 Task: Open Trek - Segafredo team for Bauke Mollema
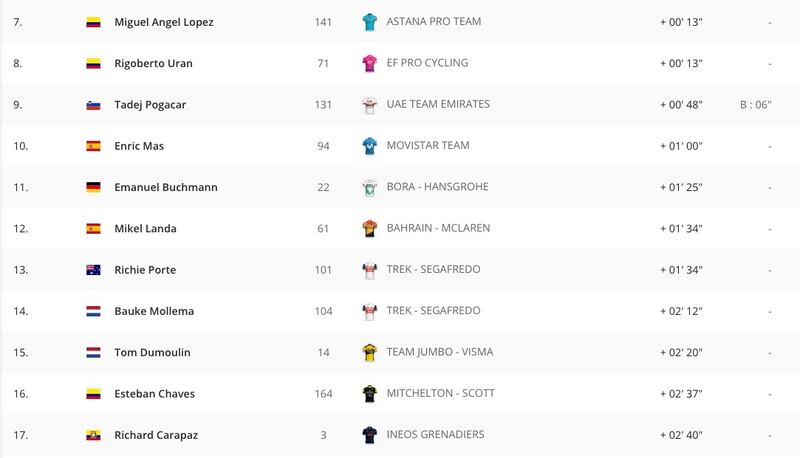click(433, 311)
